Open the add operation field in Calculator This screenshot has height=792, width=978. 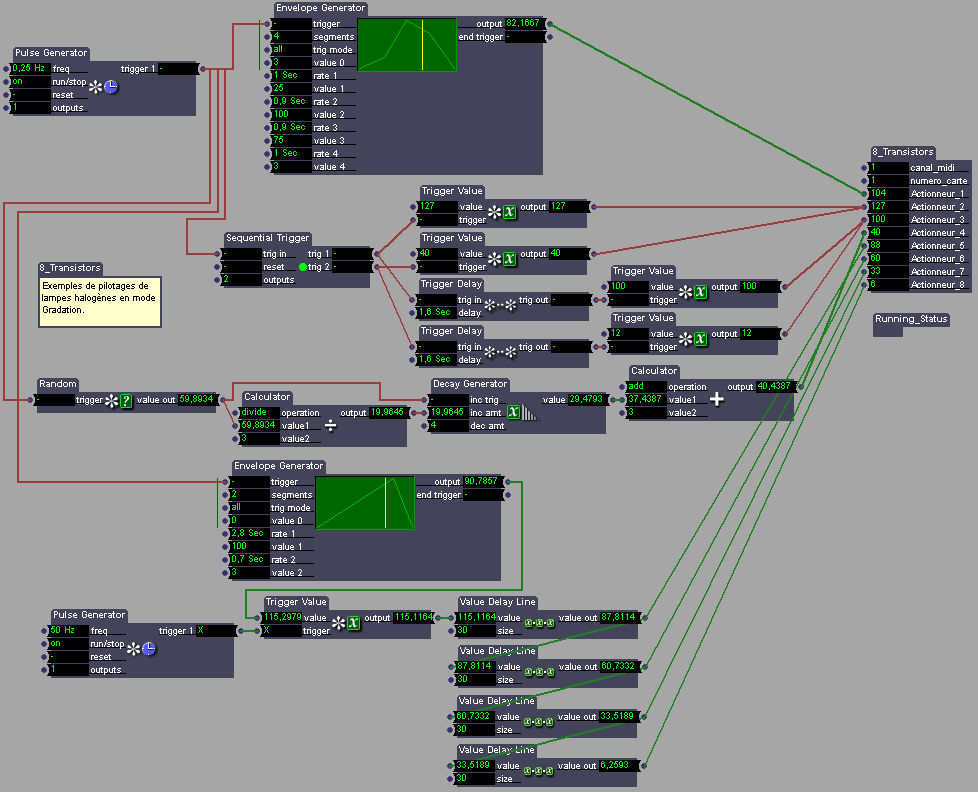pyautogui.click(x=645, y=386)
